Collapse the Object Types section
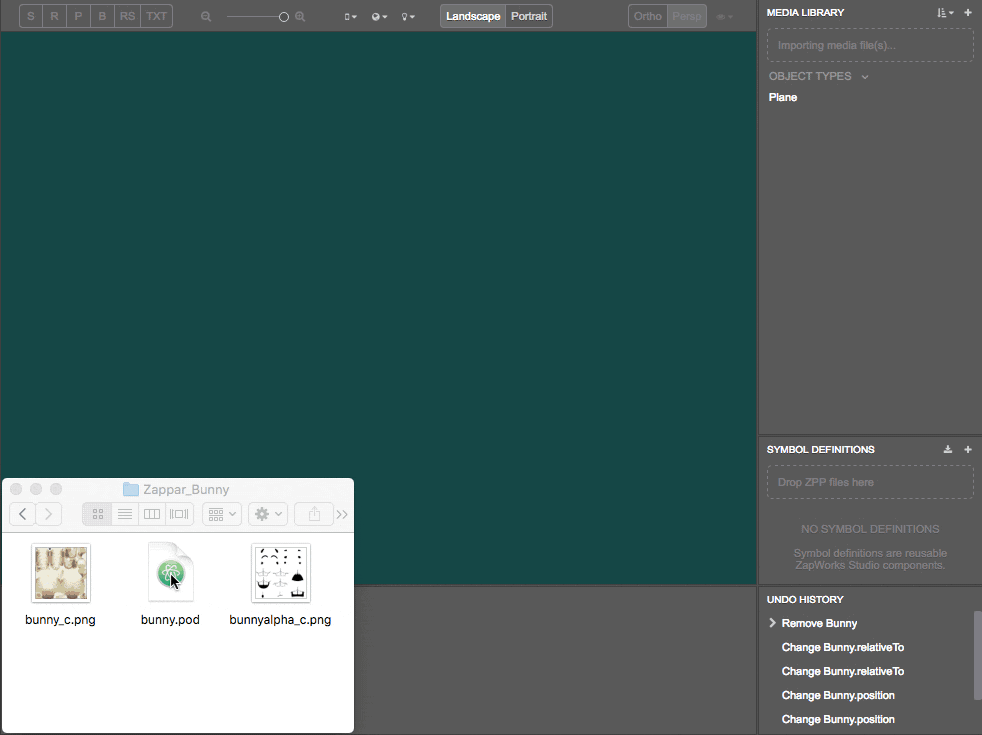Viewport: 982px width, 735px height. pos(865,76)
